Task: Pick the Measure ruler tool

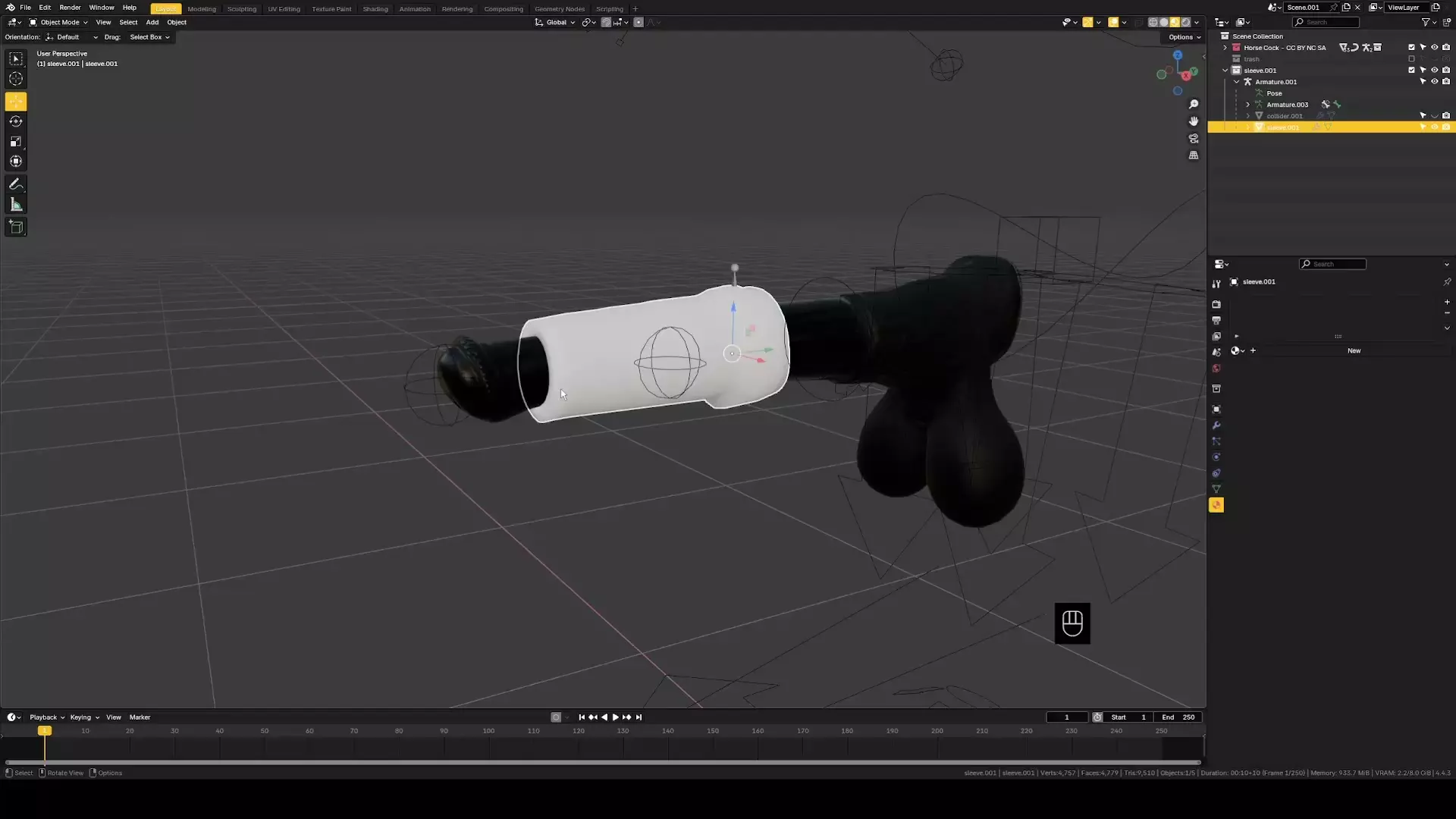Action: point(16,205)
